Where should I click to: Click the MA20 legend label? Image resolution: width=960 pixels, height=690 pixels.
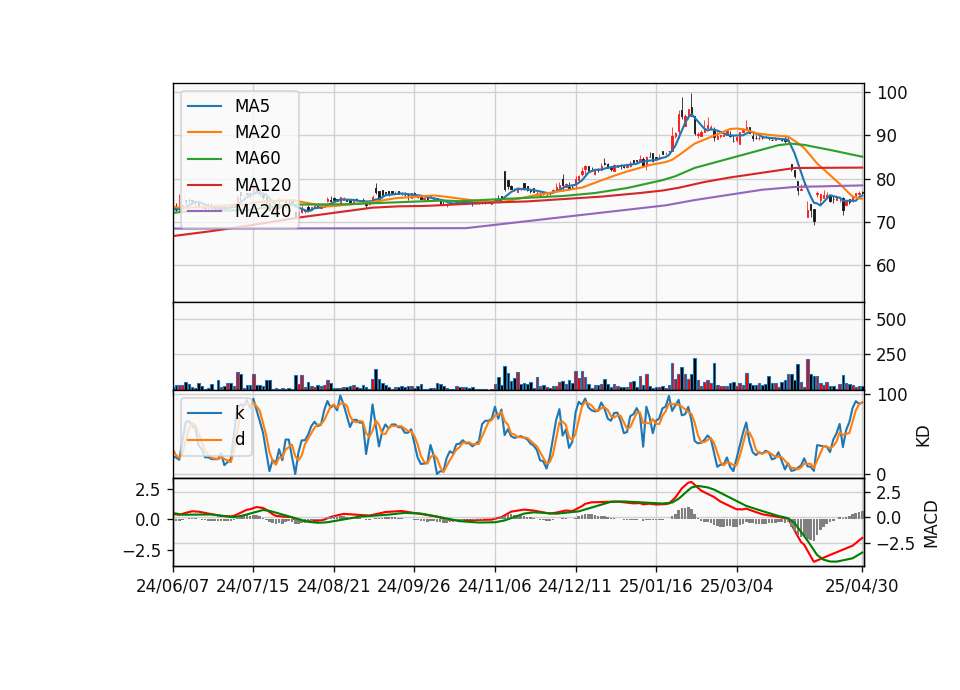pyautogui.click(x=258, y=132)
